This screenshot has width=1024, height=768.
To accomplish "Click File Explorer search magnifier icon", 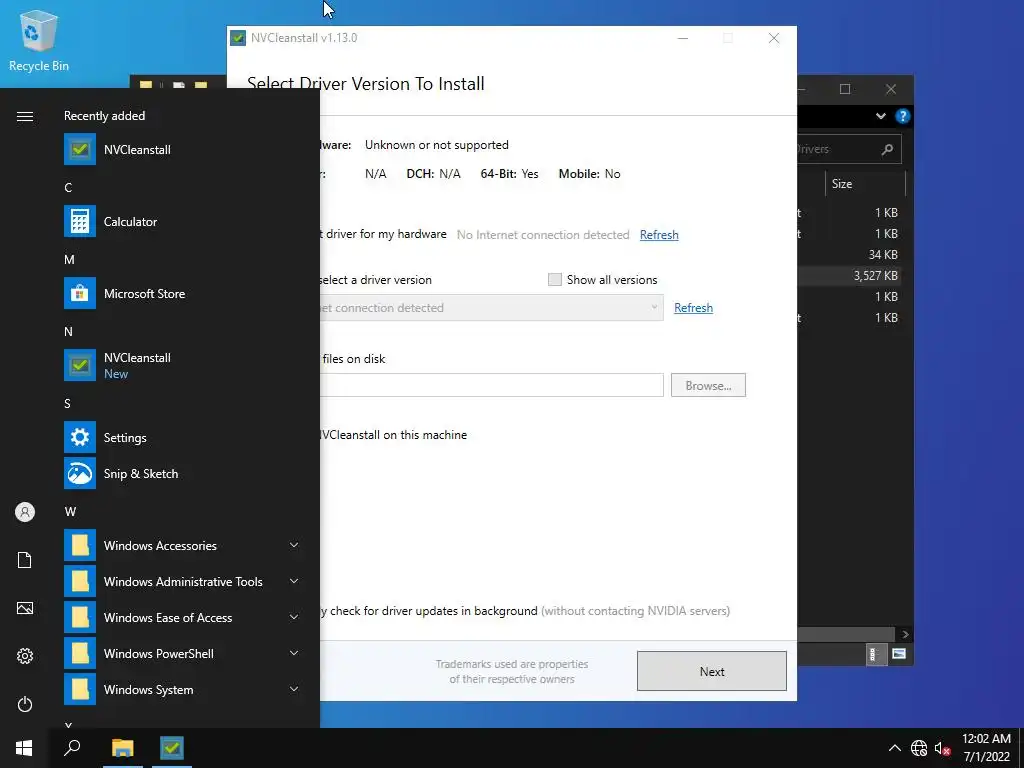I will point(887,150).
